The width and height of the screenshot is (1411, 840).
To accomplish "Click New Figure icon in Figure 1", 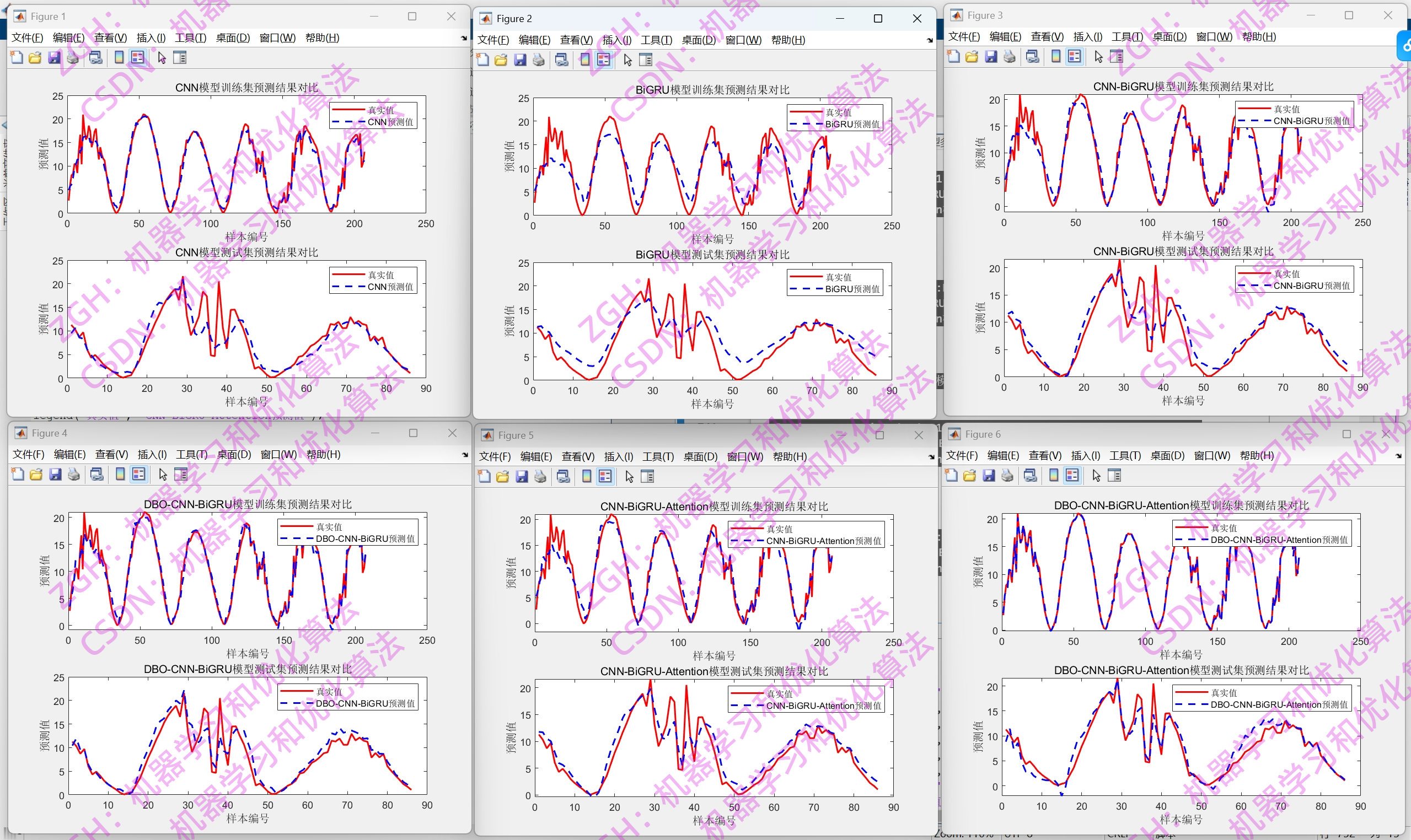I will (17, 58).
